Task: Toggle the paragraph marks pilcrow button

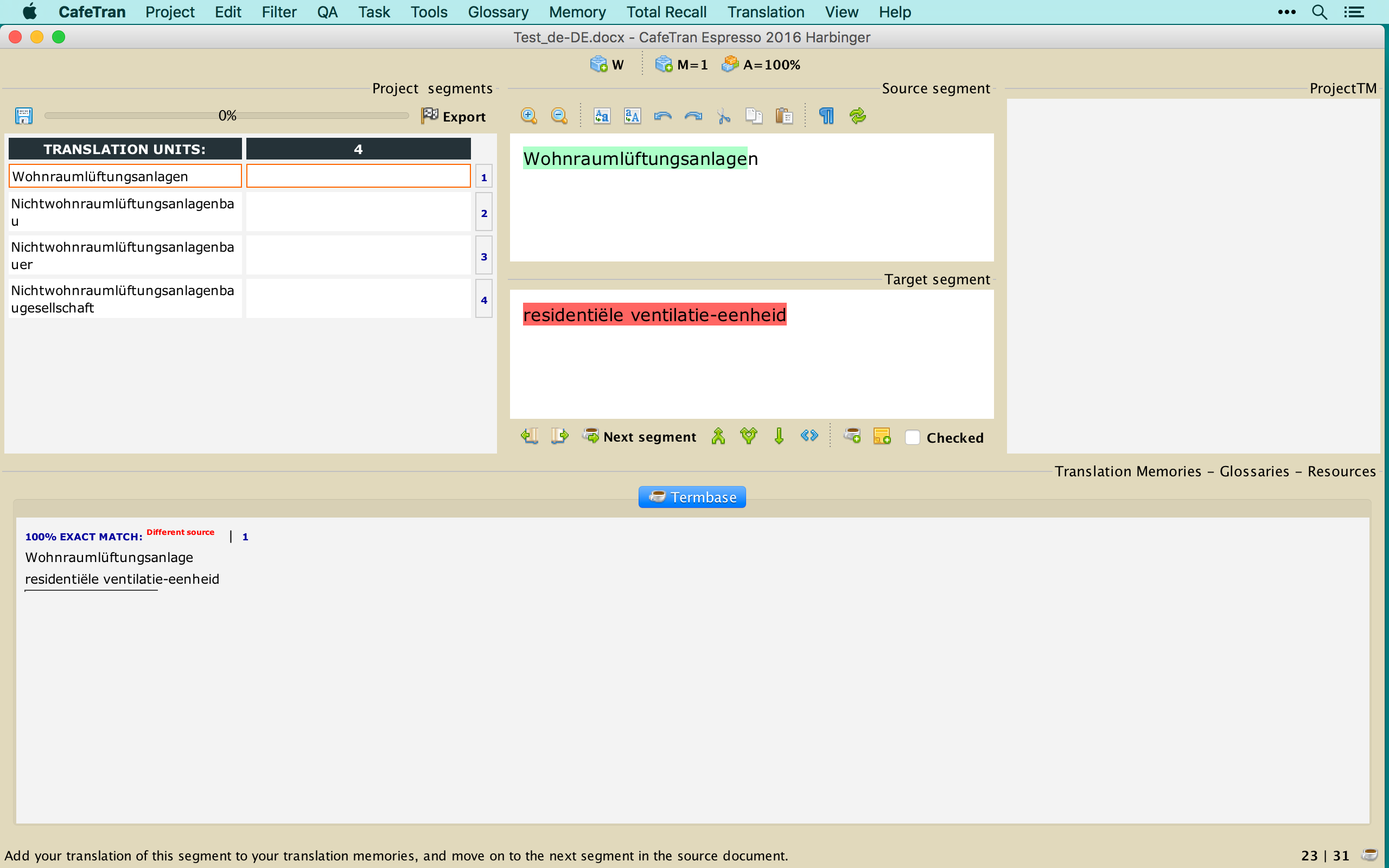Action: pyautogui.click(x=826, y=116)
